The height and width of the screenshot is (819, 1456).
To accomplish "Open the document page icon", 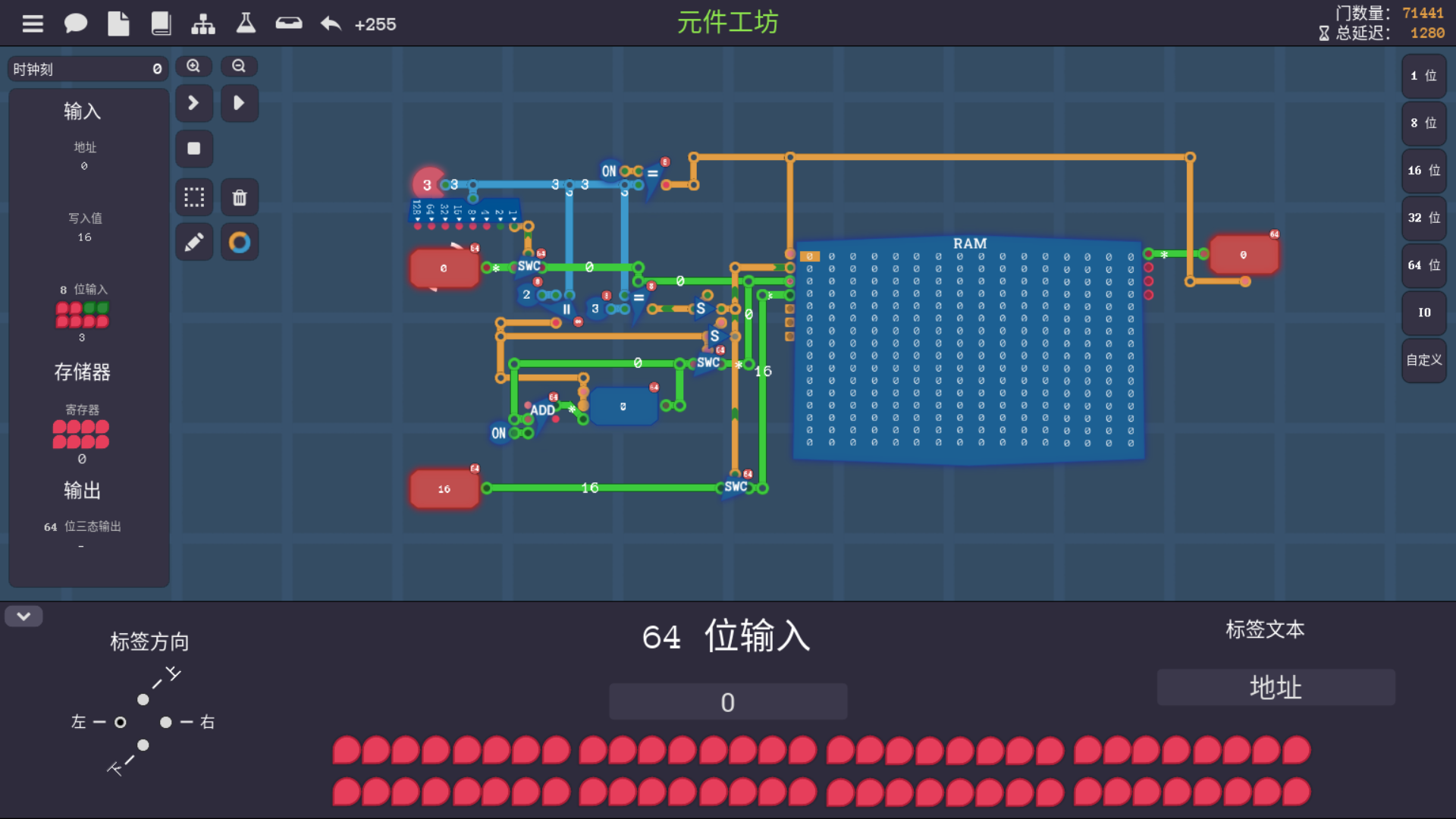I will point(118,24).
